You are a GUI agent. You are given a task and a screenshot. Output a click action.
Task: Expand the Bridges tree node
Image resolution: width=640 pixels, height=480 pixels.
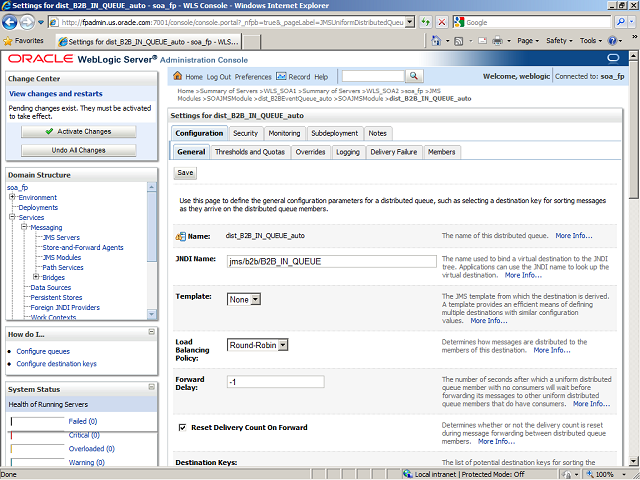[36, 277]
